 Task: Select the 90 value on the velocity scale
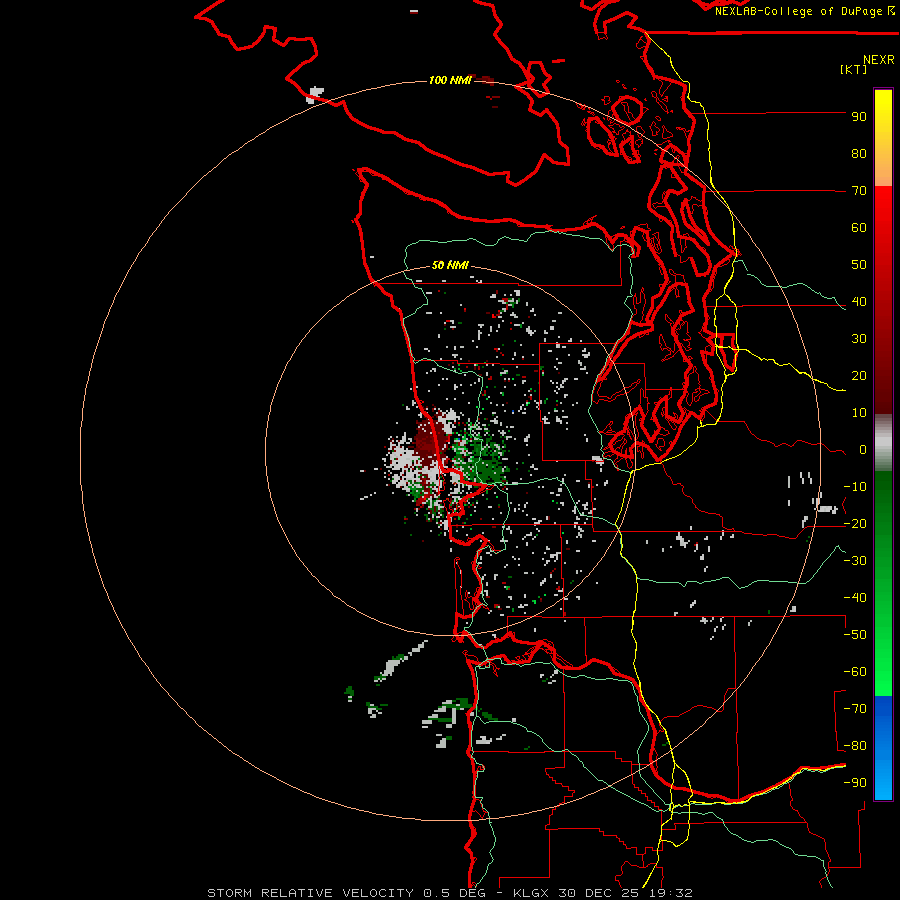tap(859, 117)
